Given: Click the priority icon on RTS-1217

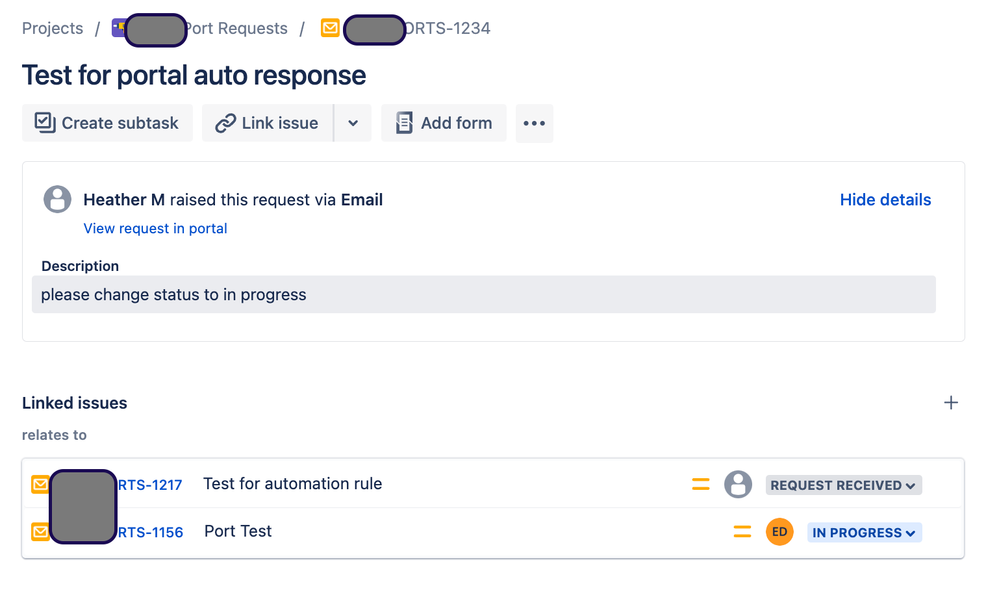Looking at the screenshot, I should [x=700, y=484].
